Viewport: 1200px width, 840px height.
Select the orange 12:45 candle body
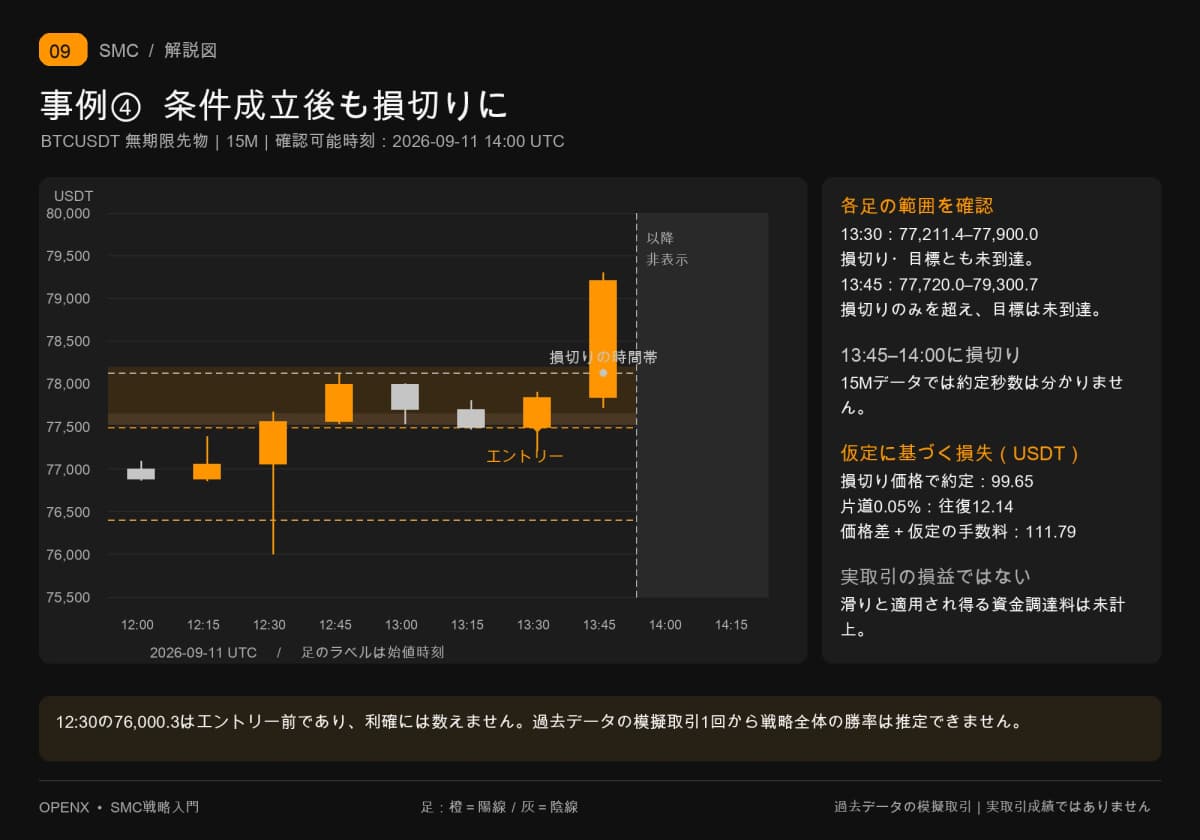tap(339, 403)
